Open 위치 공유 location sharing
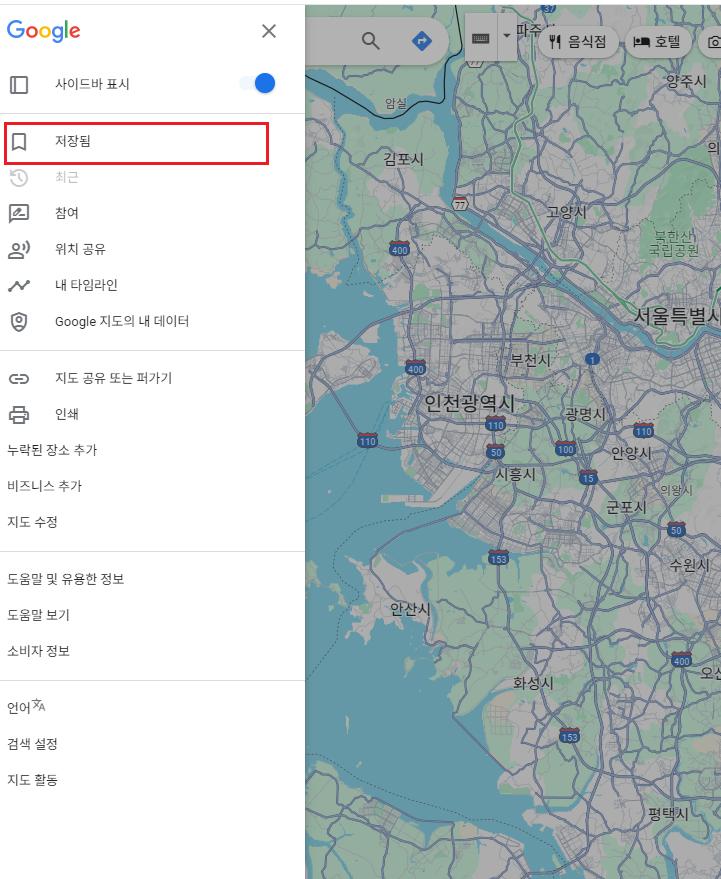Screen dimensions: 721x879 pos(151,249)
